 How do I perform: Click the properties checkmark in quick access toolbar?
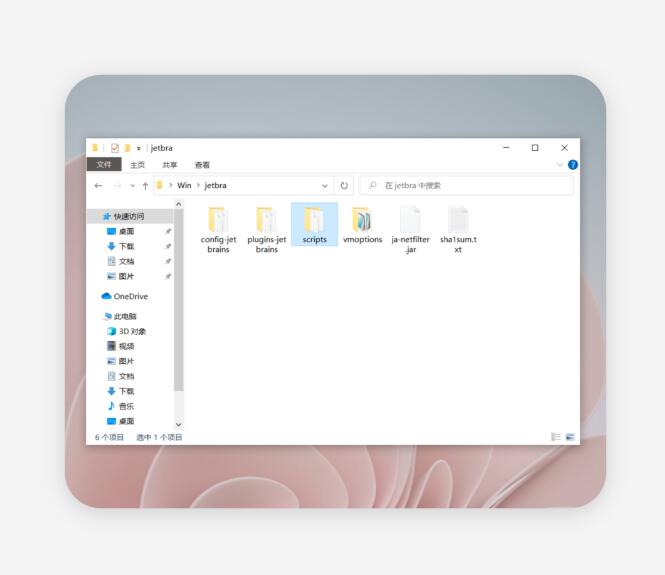pos(115,148)
